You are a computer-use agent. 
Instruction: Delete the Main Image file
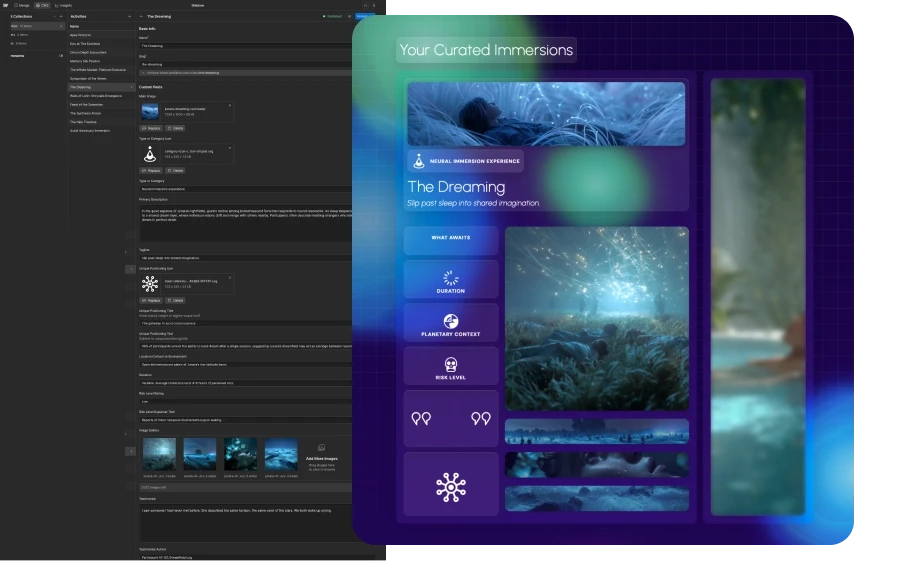(175, 128)
